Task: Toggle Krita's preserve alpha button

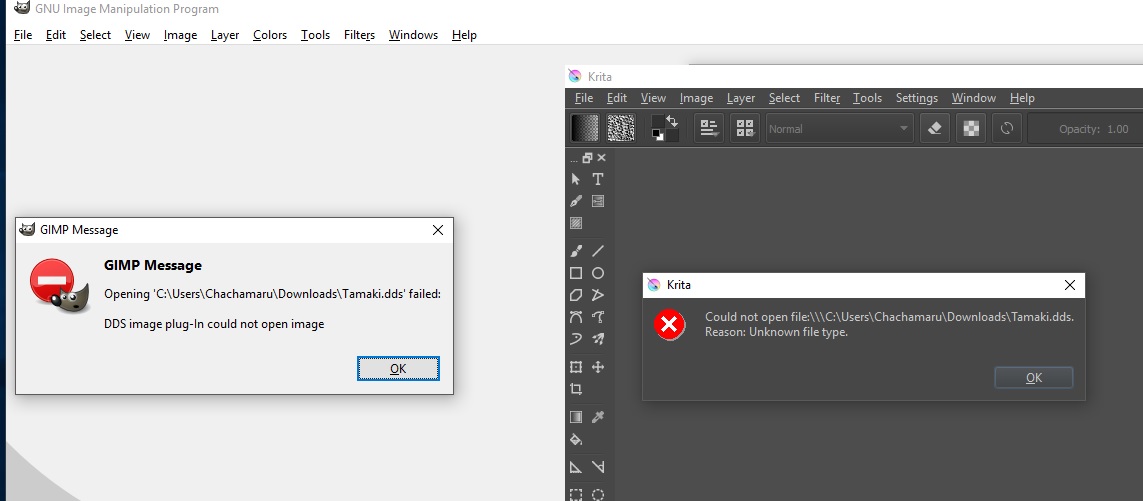Action: coord(971,128)
